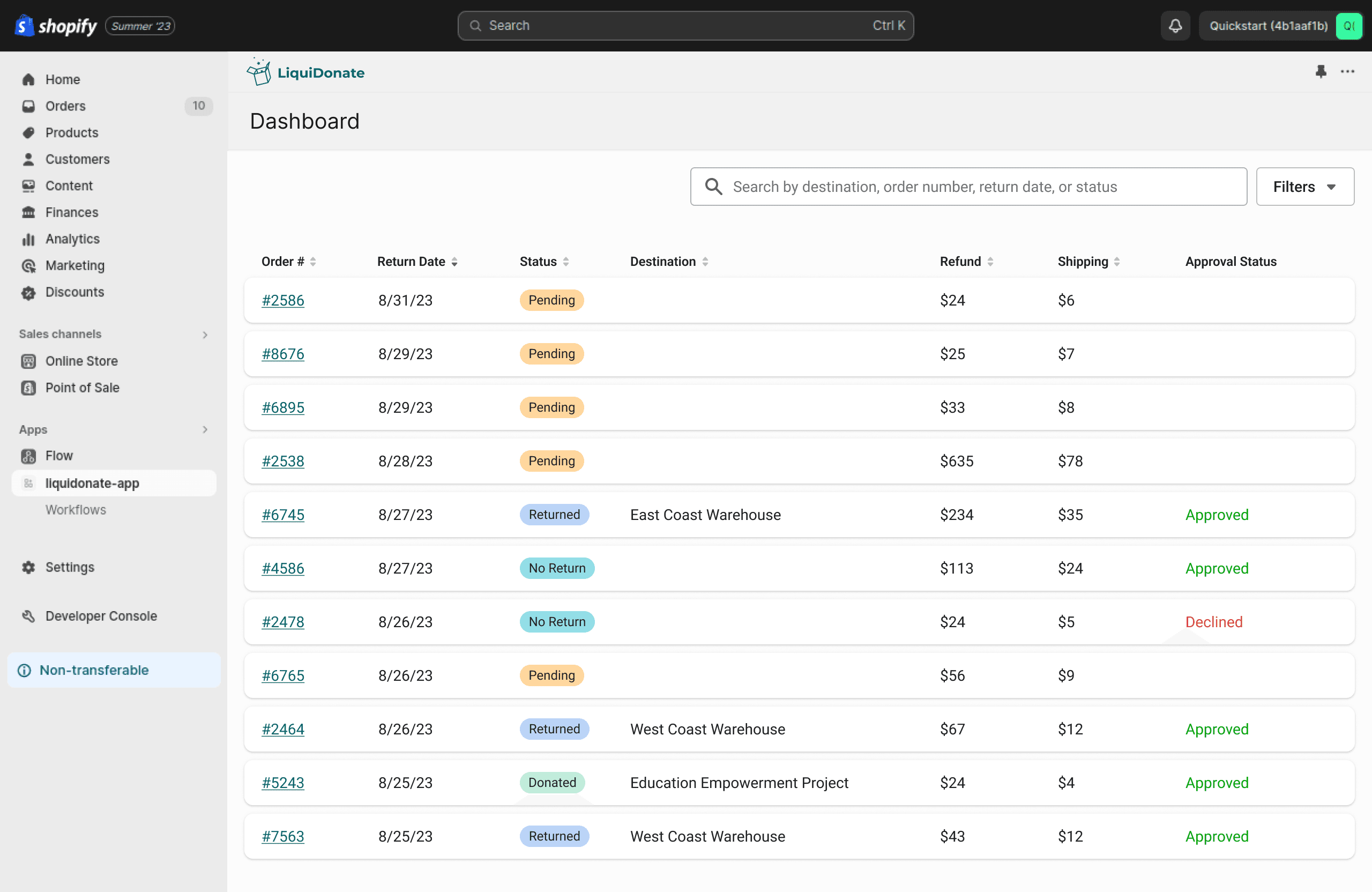This screenshot has height=892, width=1372.
Task: Open the Filters dropdown
Action: pos(1304,186)
